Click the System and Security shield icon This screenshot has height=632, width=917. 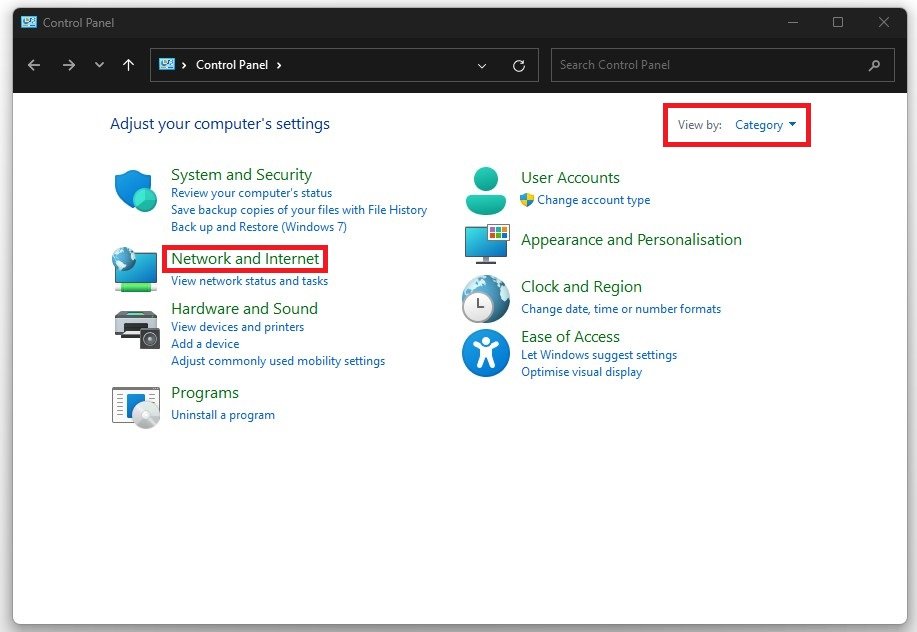coord(135,190)
